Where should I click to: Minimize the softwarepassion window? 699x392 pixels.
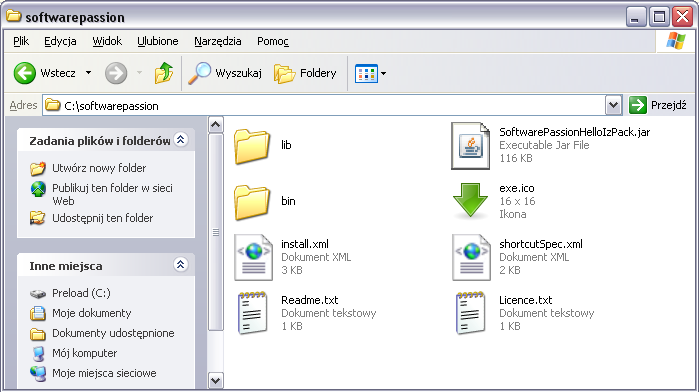[636, 17]
